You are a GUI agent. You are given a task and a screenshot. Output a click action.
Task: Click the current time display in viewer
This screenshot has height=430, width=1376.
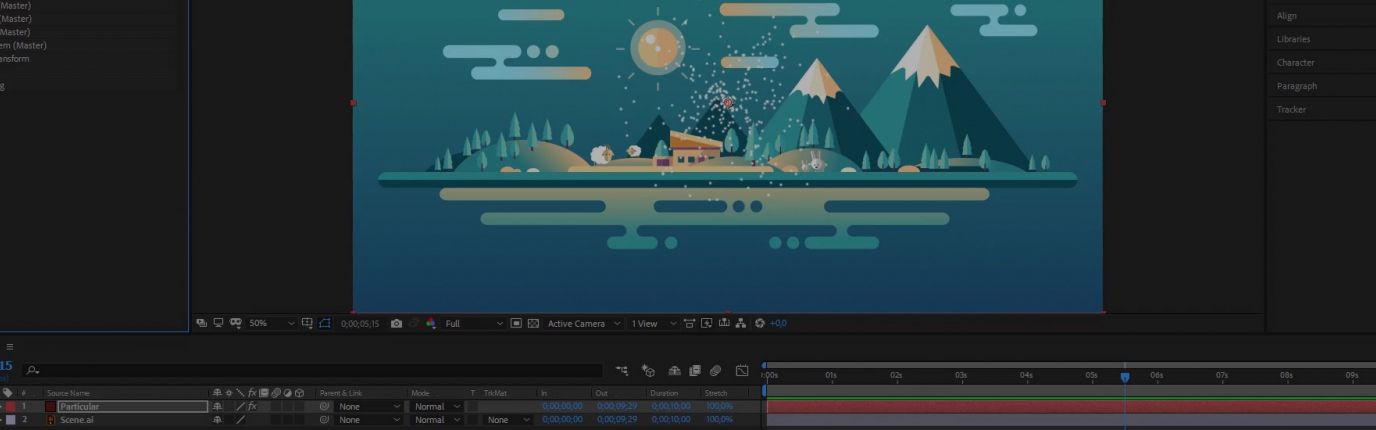click(360, 324)
